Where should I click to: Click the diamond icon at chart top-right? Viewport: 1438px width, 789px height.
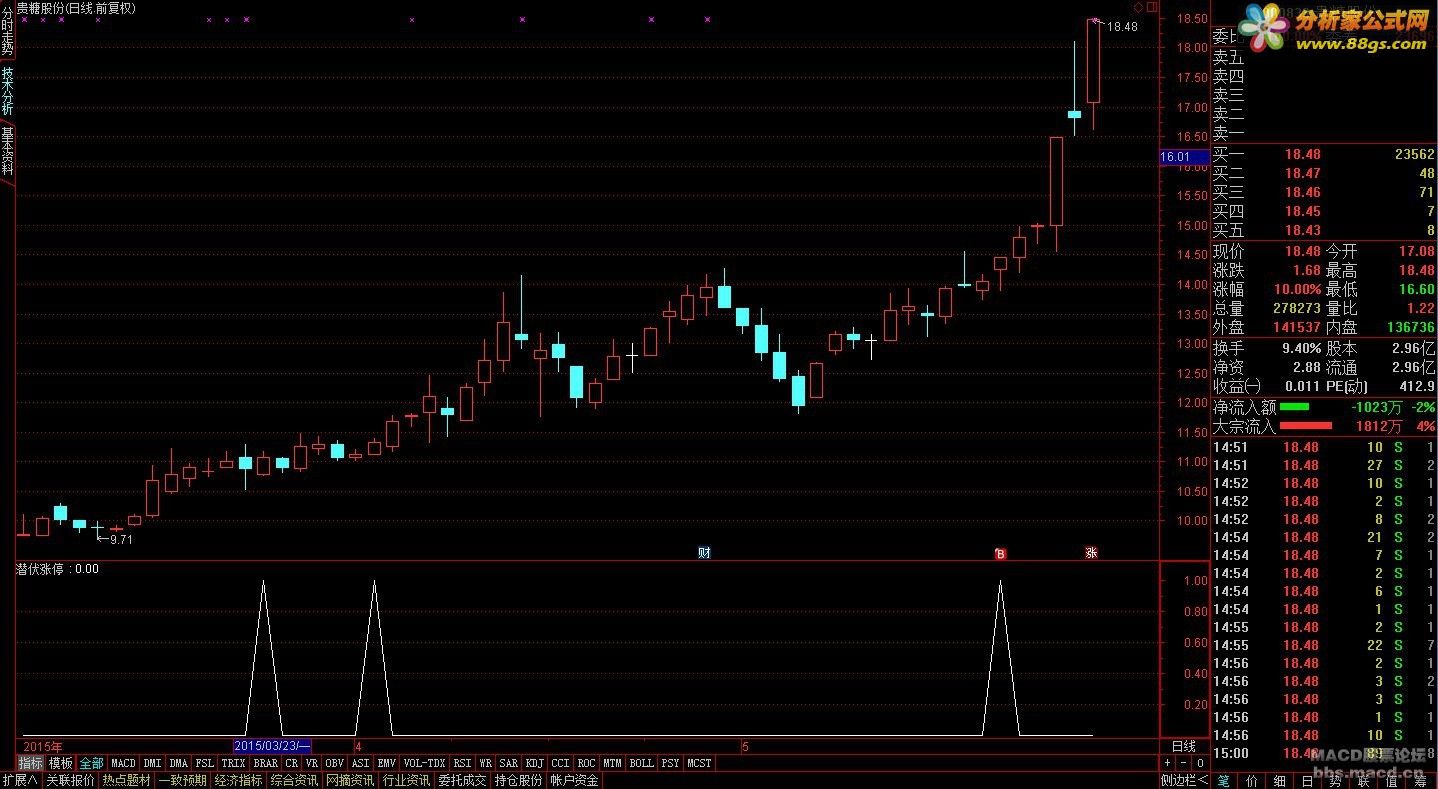coord(1138,7)
